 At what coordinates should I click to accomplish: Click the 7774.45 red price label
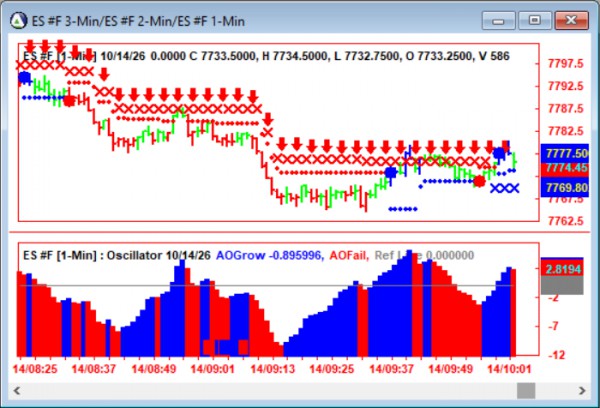(565, 168)
